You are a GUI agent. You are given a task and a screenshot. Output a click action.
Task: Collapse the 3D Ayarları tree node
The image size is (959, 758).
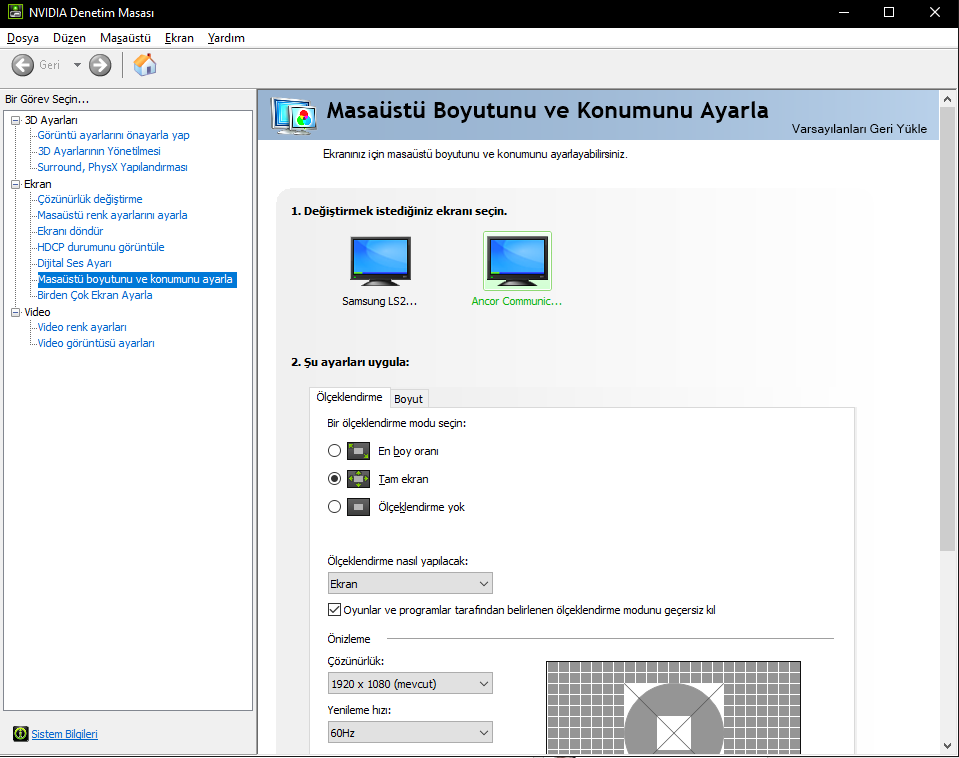[x=15, y=120]
